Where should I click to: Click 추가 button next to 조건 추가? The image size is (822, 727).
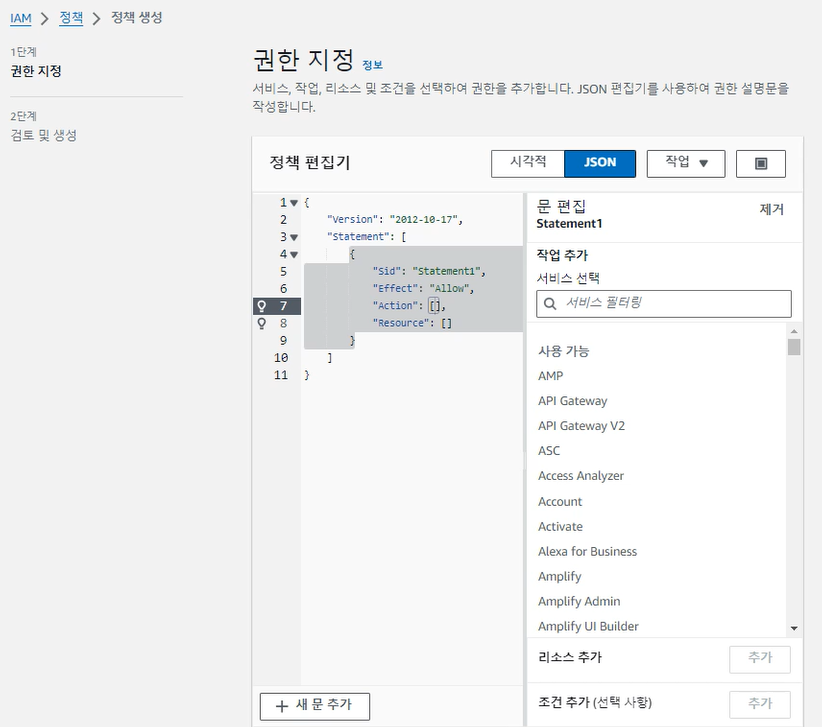760,704
